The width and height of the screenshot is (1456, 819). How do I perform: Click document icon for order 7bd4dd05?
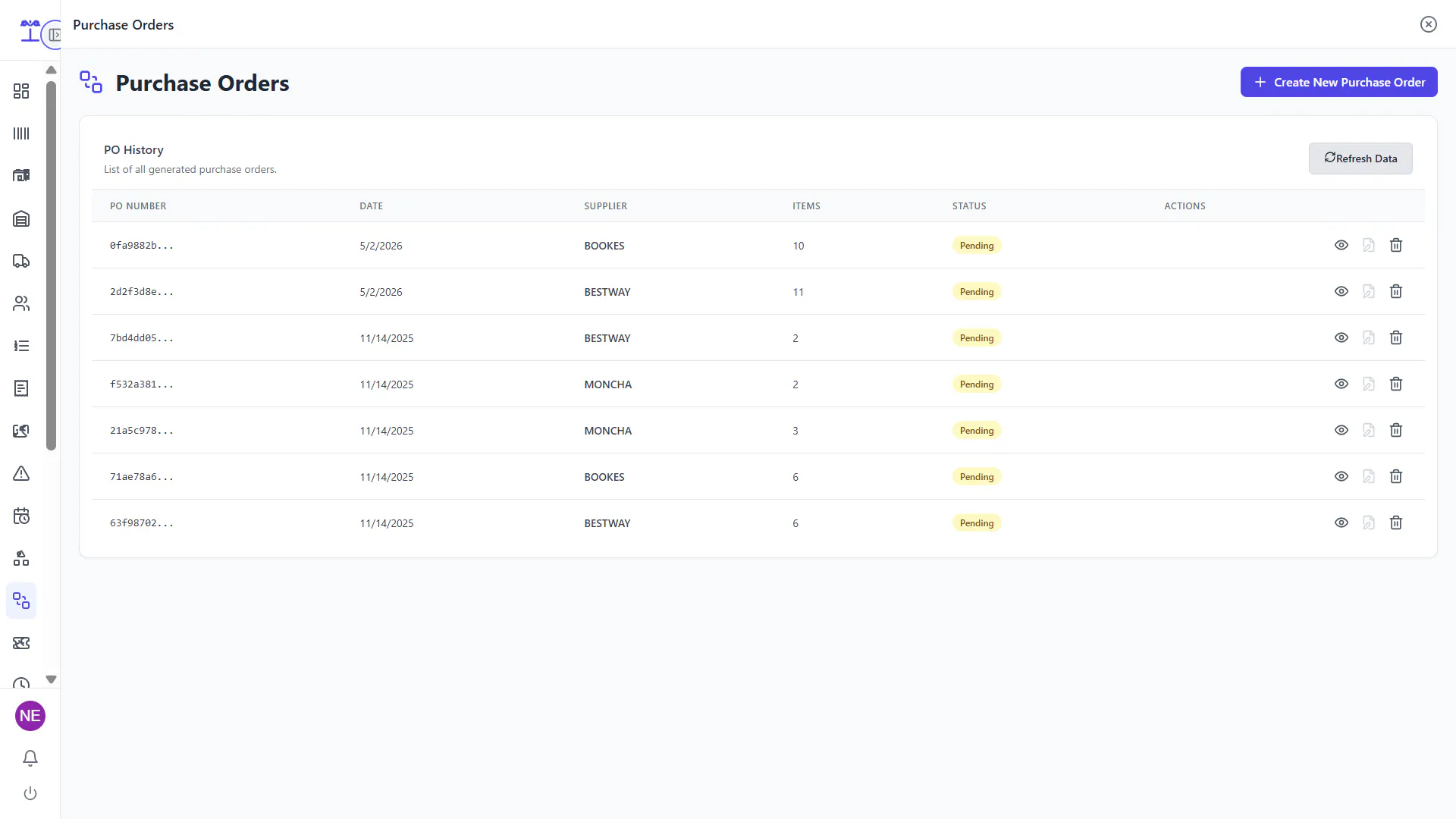(x=1369, y=337)
